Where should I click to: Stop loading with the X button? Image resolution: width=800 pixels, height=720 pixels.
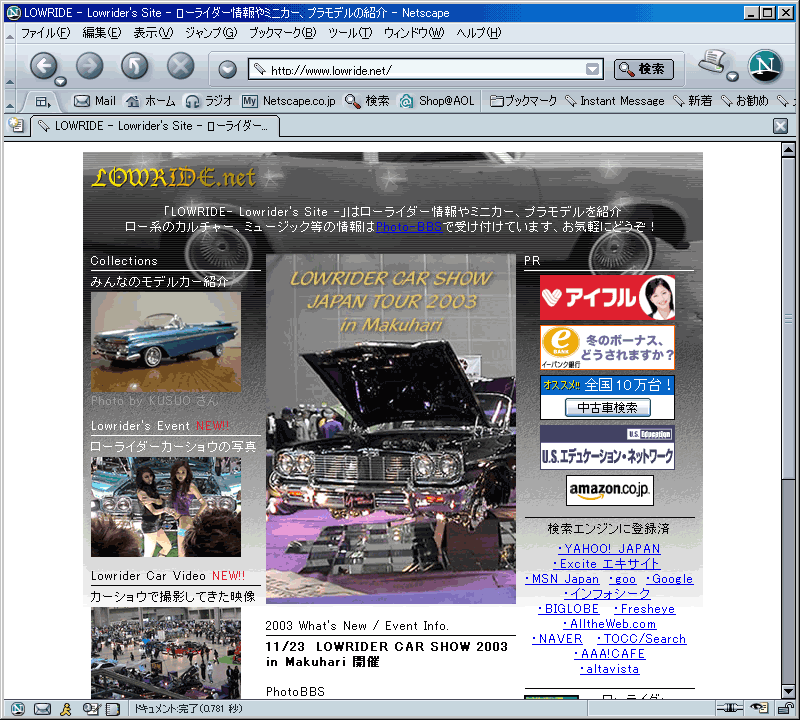click(x=181, y=66)
